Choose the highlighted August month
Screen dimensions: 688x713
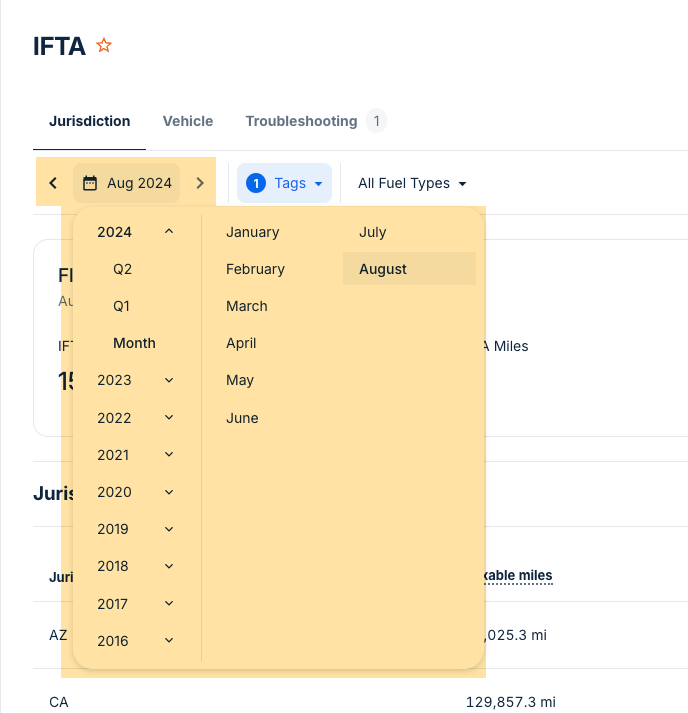[x=409, y=269]
